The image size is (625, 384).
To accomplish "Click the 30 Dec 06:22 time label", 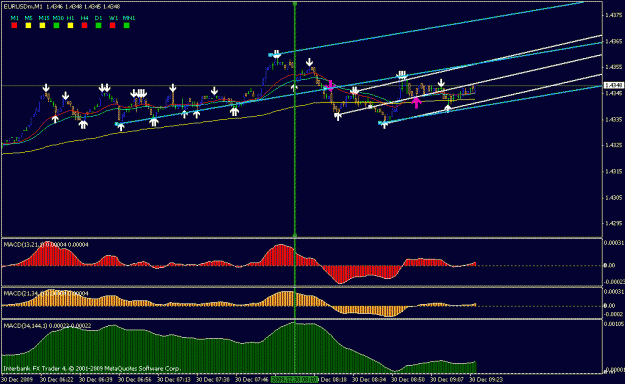I will pyautogui.click(x=56, y=380).
